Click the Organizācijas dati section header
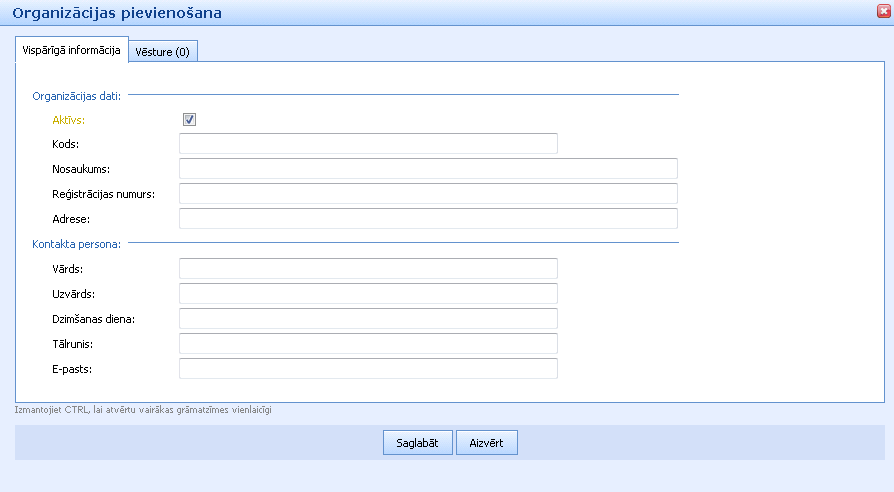Screen dimensions: 894x492 pyautogui.click(x=76, y=95)
